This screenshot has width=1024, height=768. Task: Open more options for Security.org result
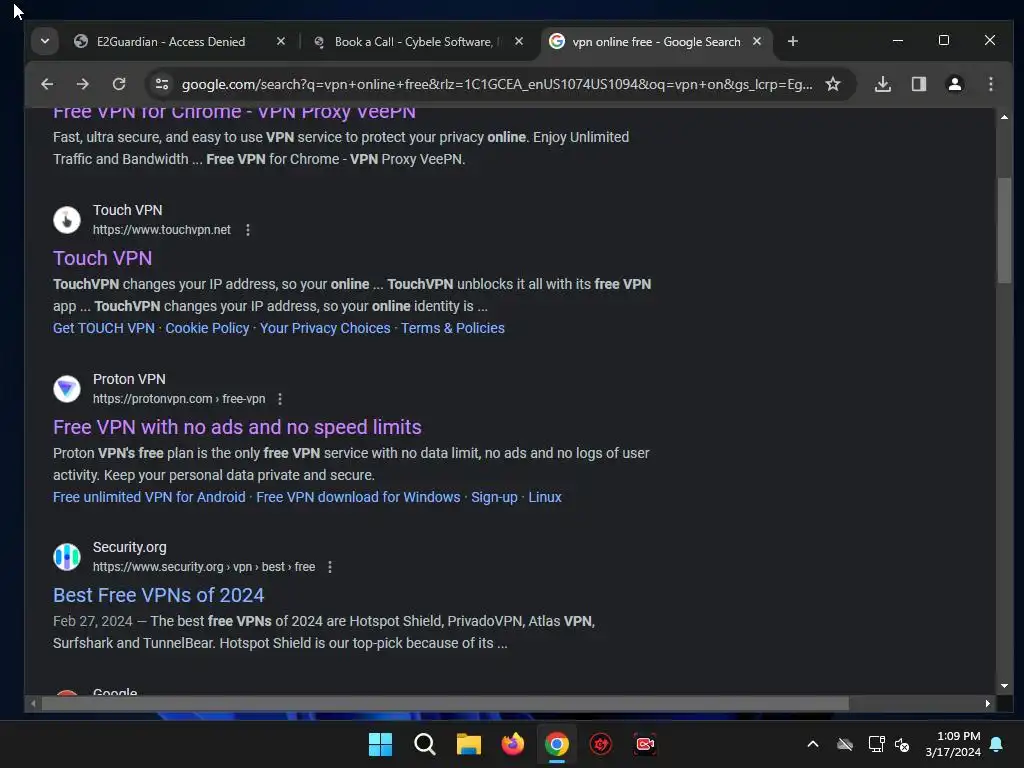point(330,567)
